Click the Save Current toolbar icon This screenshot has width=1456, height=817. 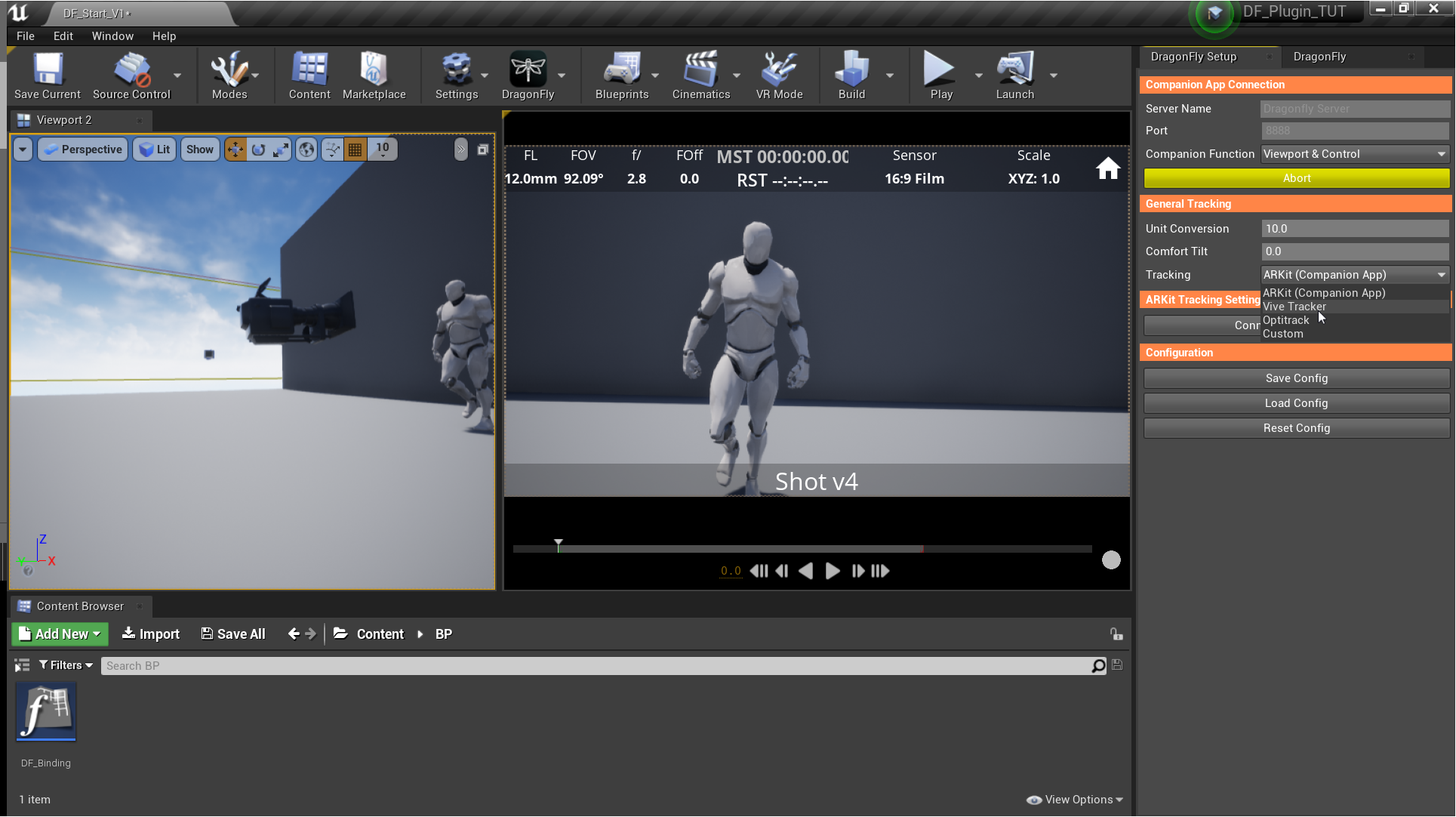pos(48,76)
